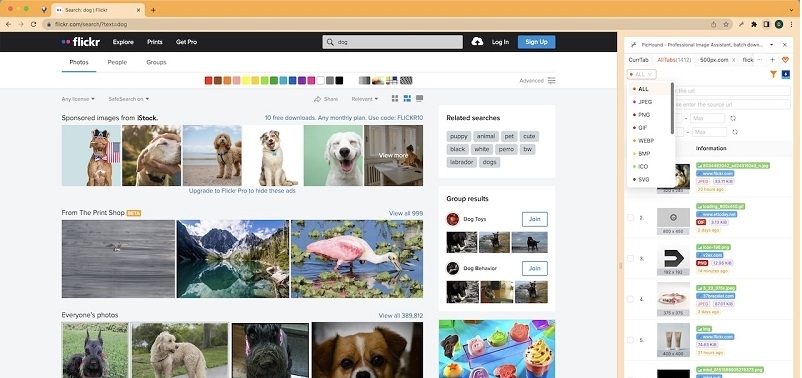
Task: Check the box for image row 5
Action: [630, 340]
